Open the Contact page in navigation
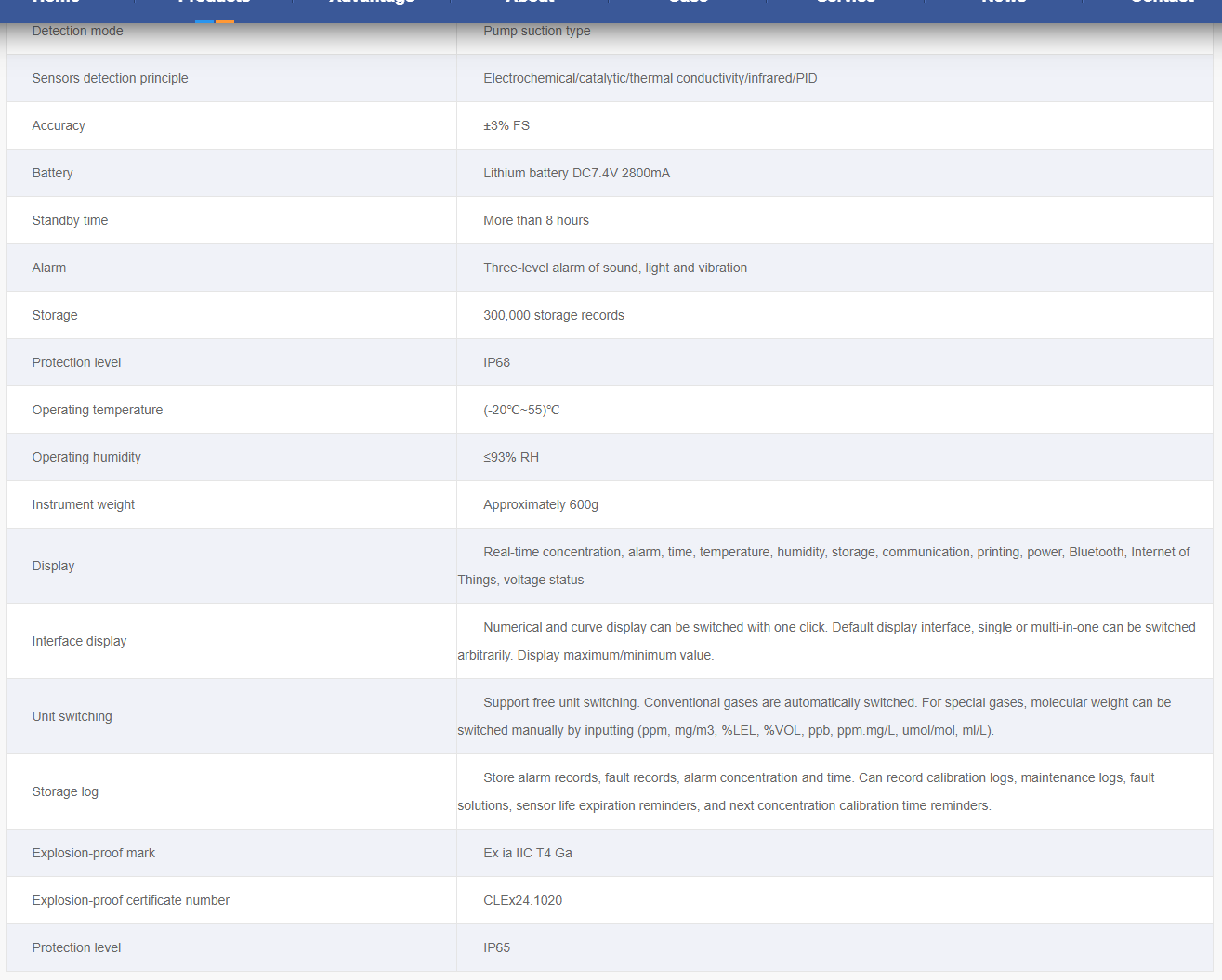The height and width of the screenshot is (980, 1222). click(x=1162, y=3)
